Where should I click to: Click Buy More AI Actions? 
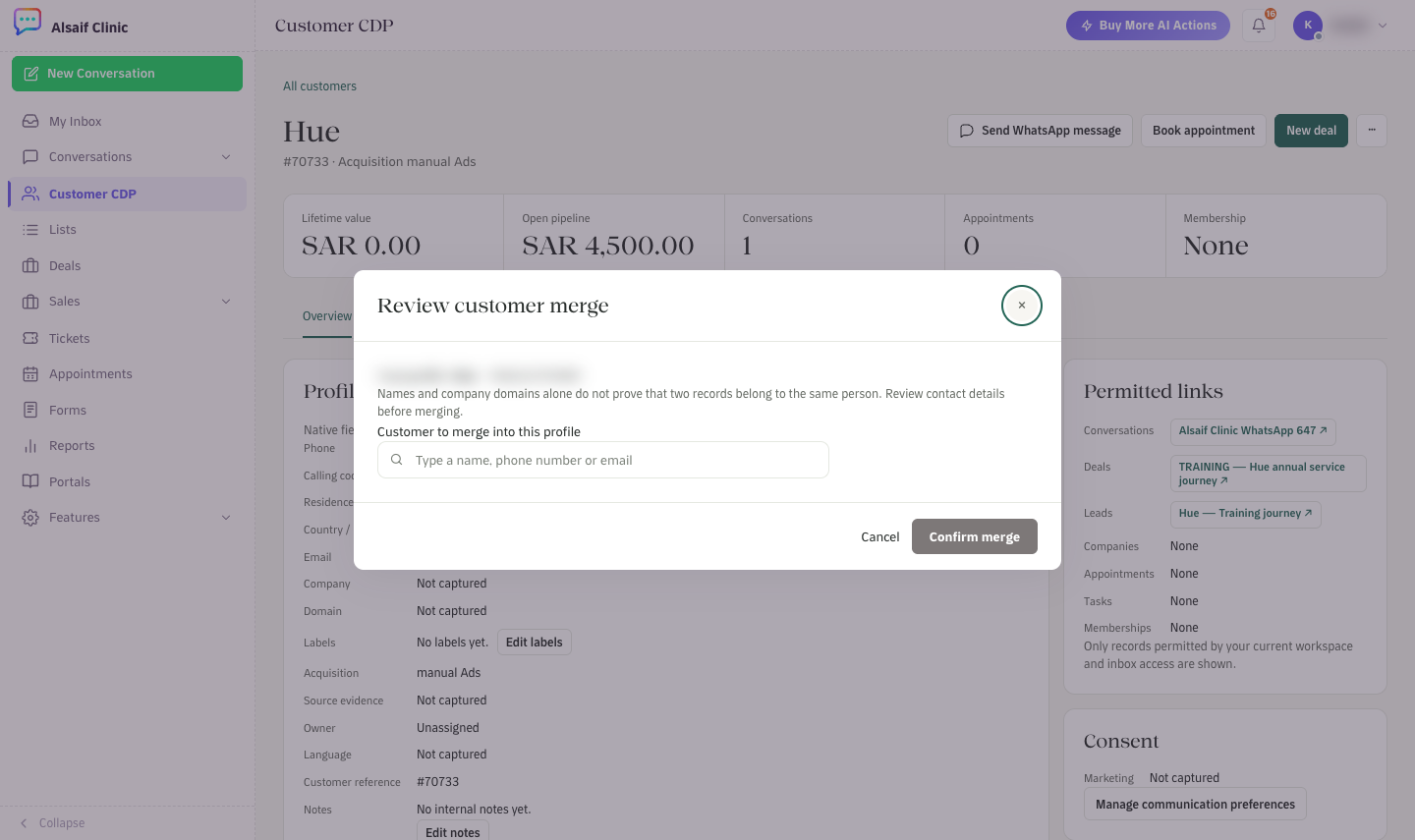point(1148,26)
